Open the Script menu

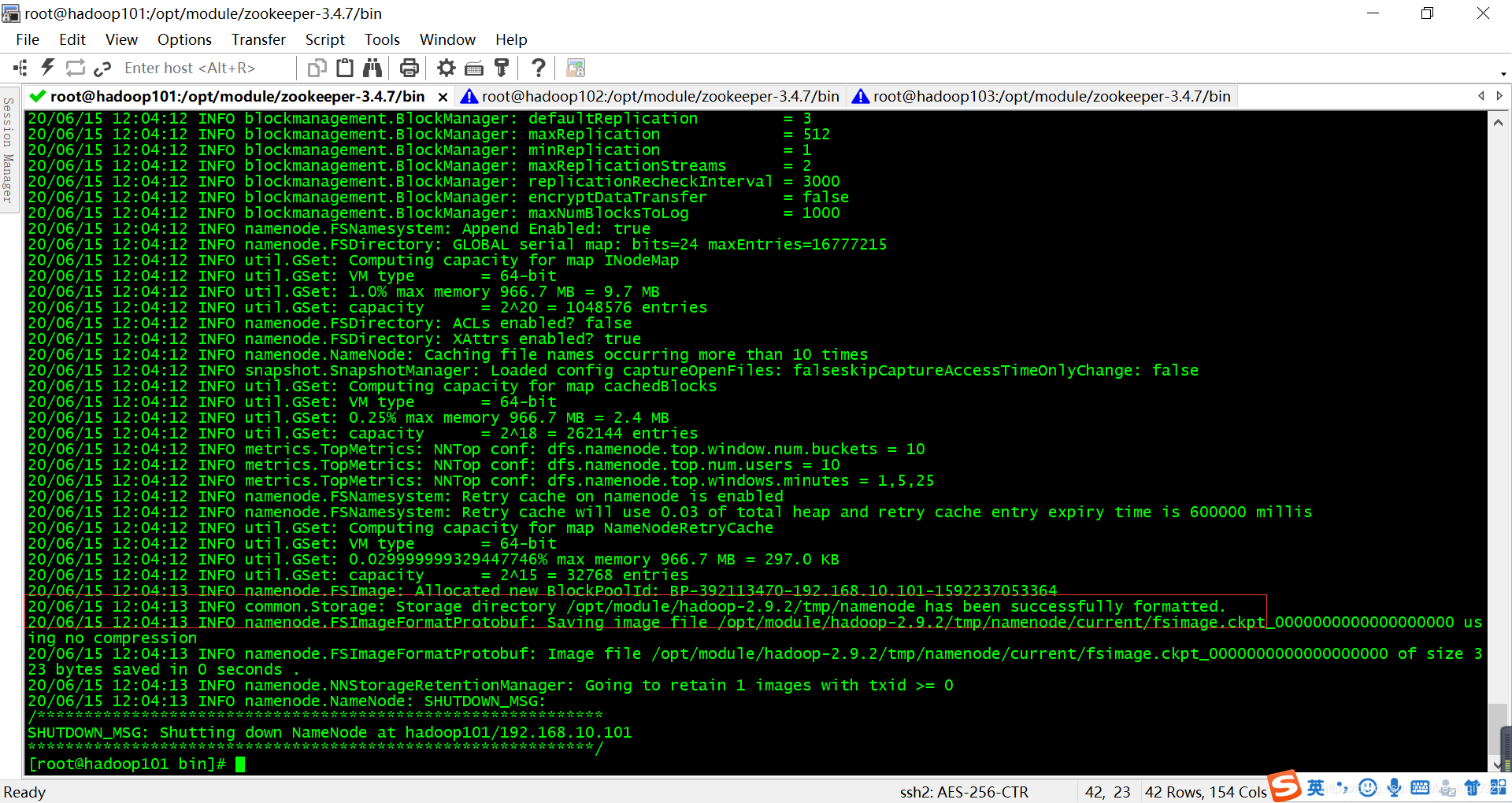325,39
